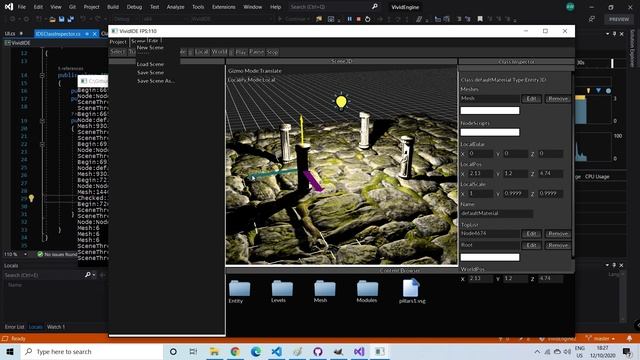Click the Cortana circle icon on taskbar
The height and width of the screenshot is (360, 640).
pos(173,351)
